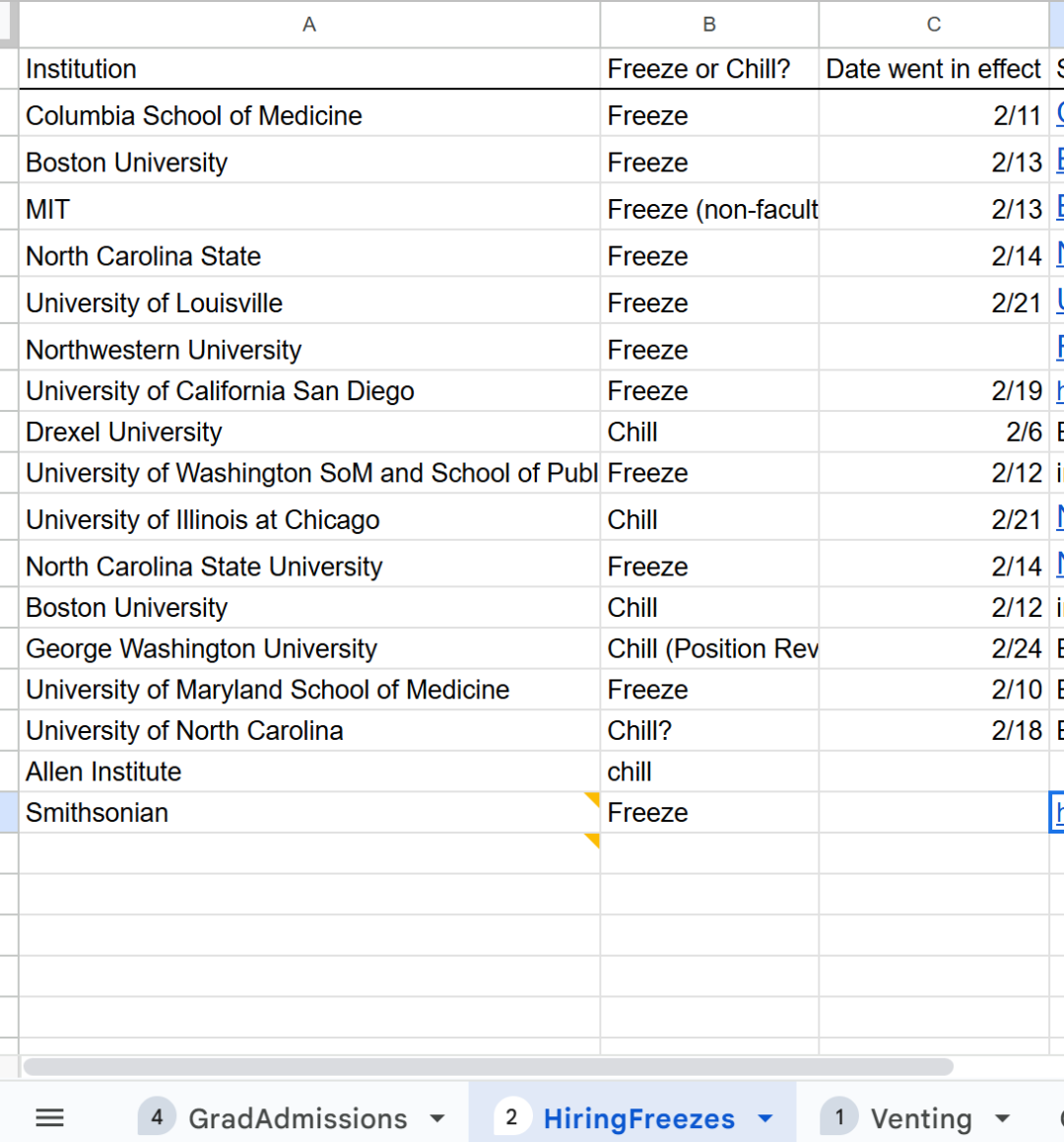Open the all sheets list menu icon
This screenshot has height=1142, width=1064.
click(x=49, y=1118)
